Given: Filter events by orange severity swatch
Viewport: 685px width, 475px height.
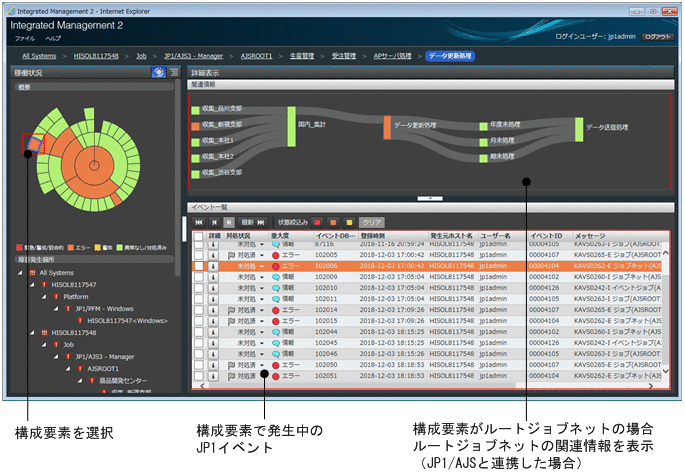Looking at the screenshot, I should click(333, 223).
